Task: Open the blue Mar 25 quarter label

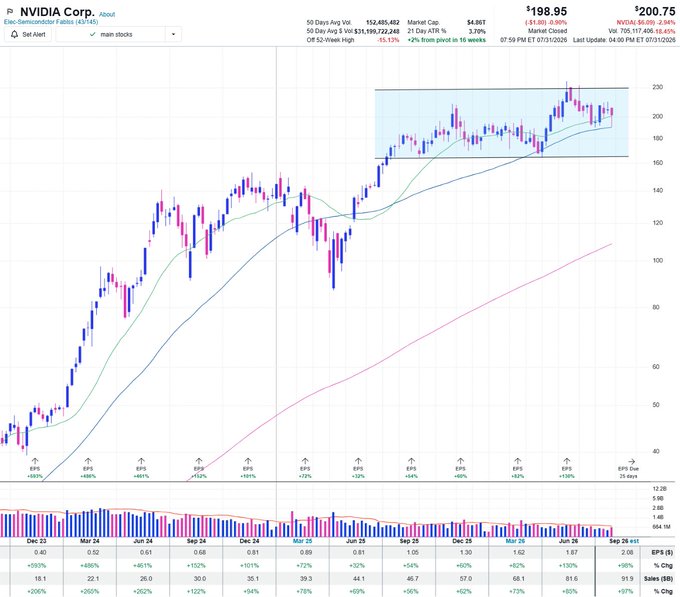Action: [x=302, y=541]
